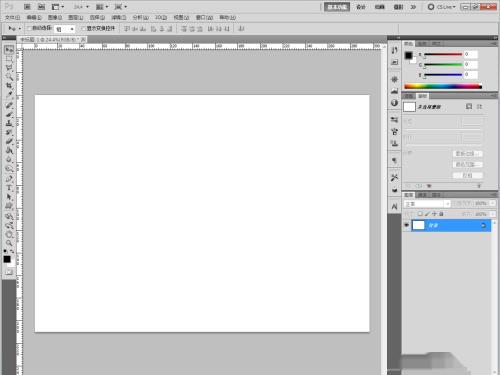Image resolution: width=500 pixels, height=375 pixels.
Task: Add a pixel mask in Masks panel
Action: coord(469,106)
